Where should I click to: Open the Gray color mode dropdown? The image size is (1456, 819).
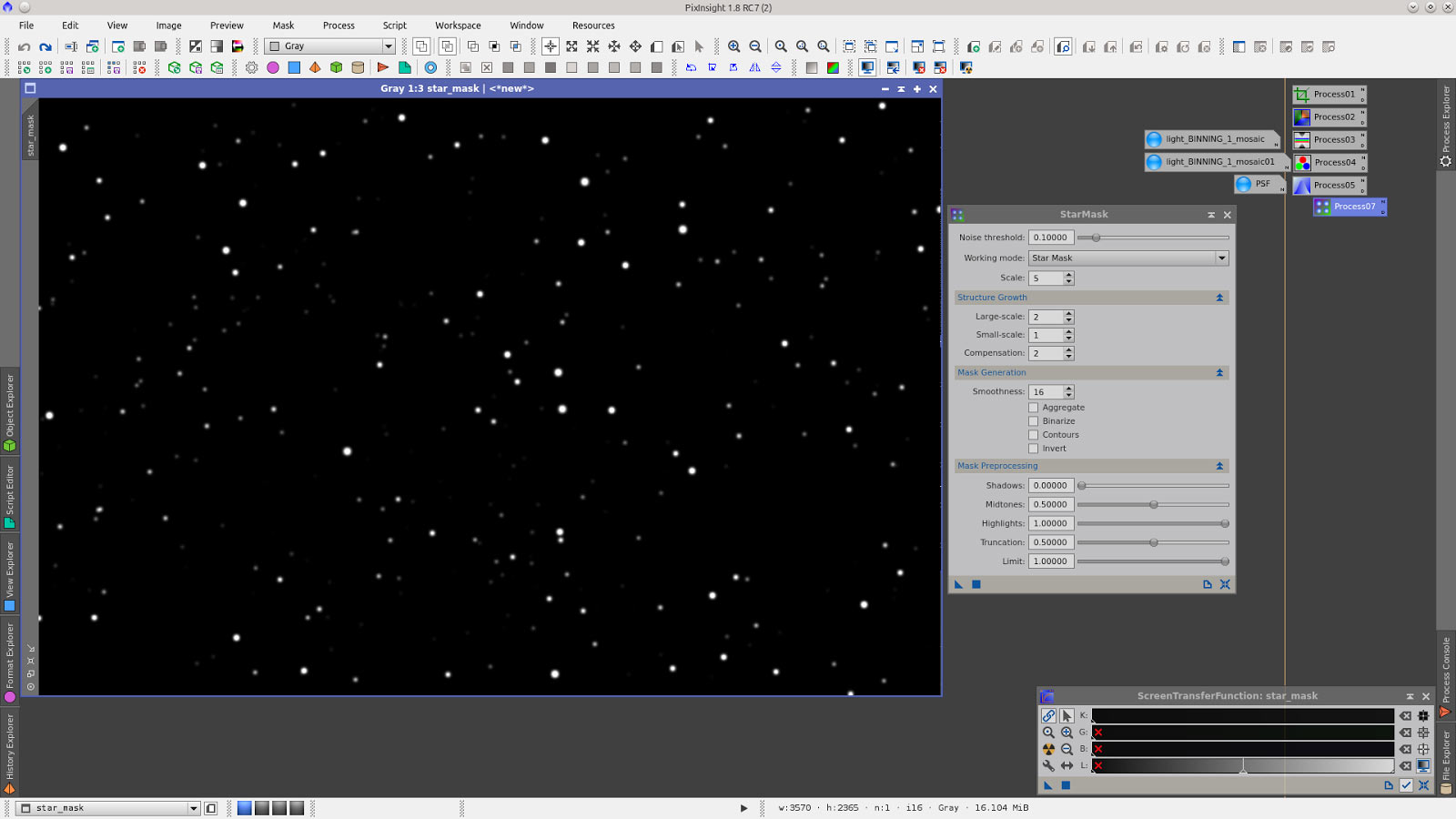click(330, 46)
